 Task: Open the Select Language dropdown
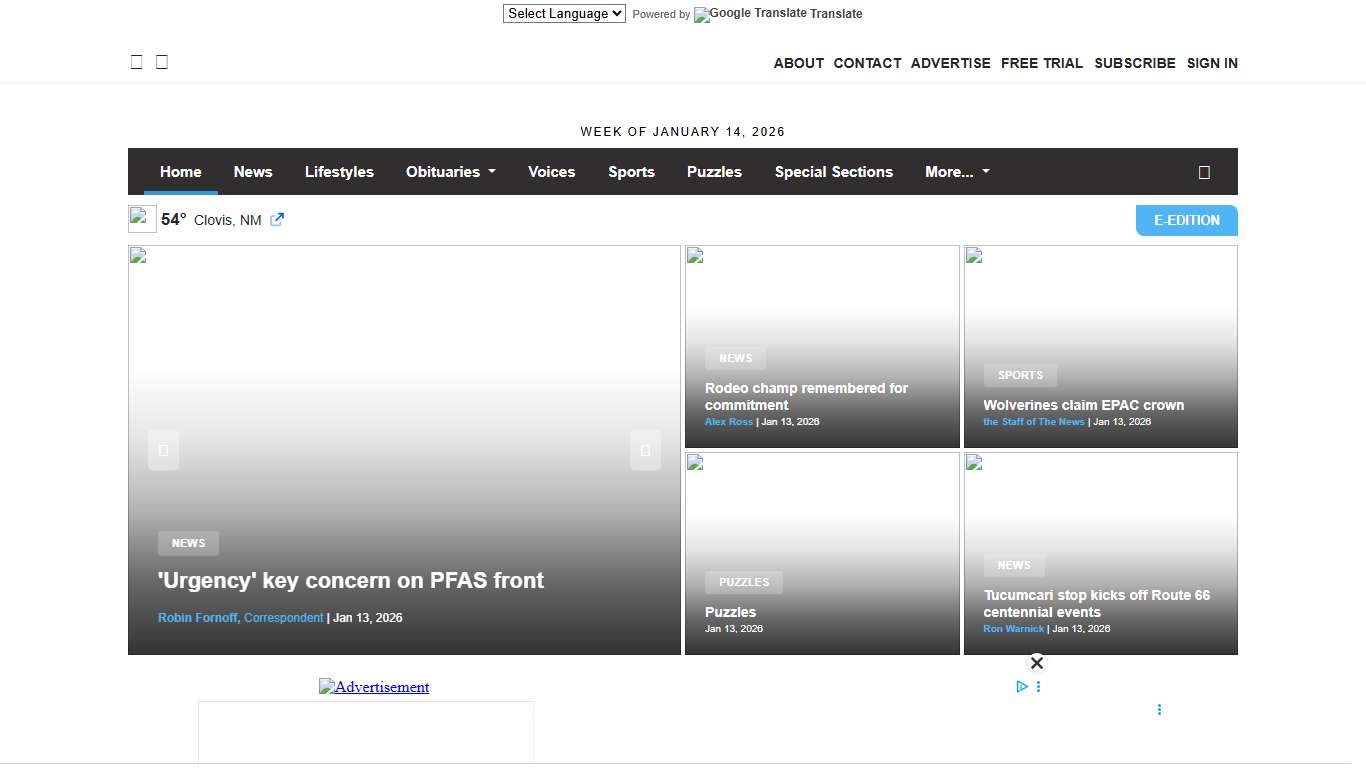point(564,14)
